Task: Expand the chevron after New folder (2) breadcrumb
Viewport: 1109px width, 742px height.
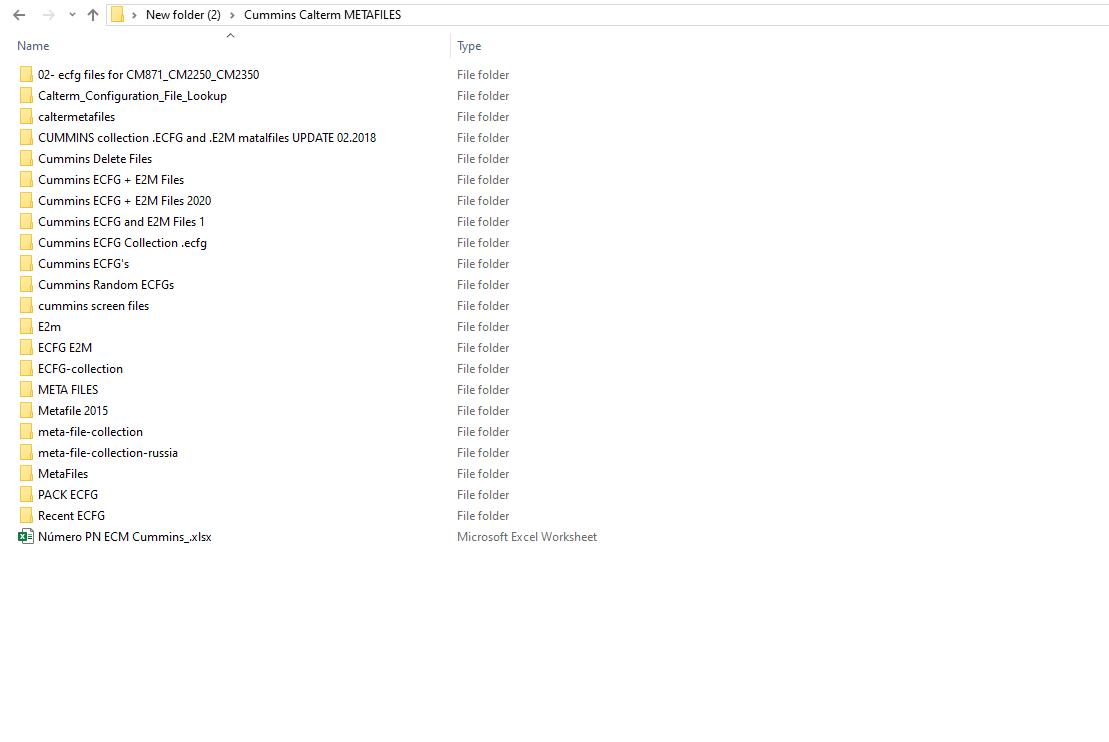Action: (x=232, y=15)
